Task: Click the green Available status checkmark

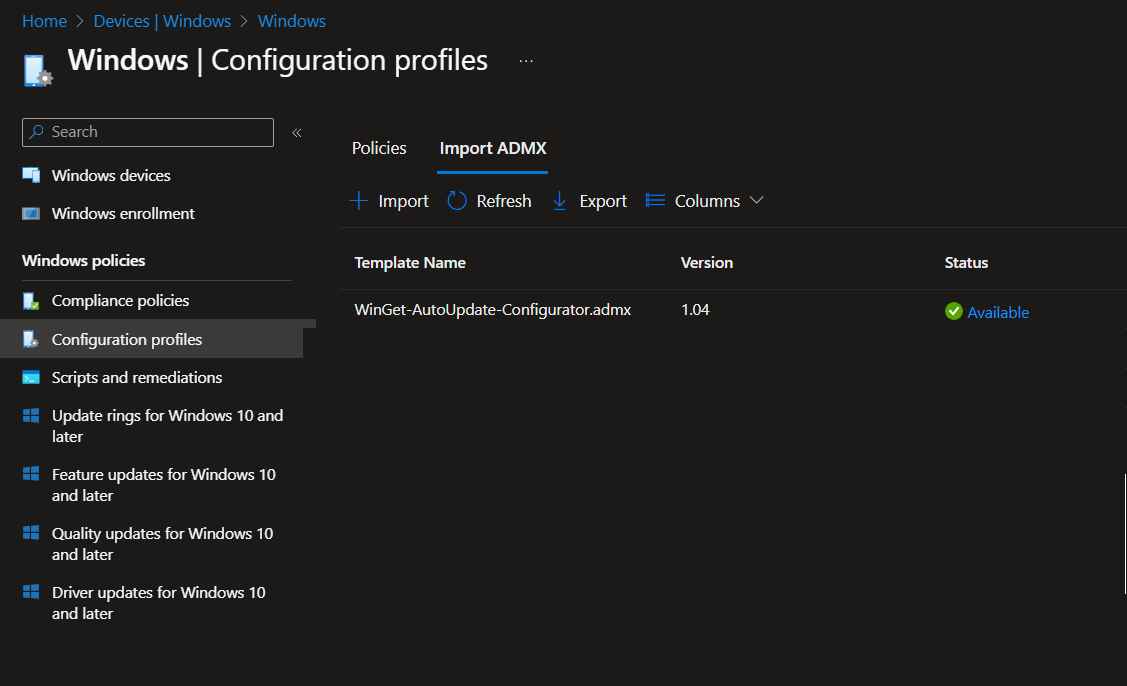Action: [x=953, y=312]
